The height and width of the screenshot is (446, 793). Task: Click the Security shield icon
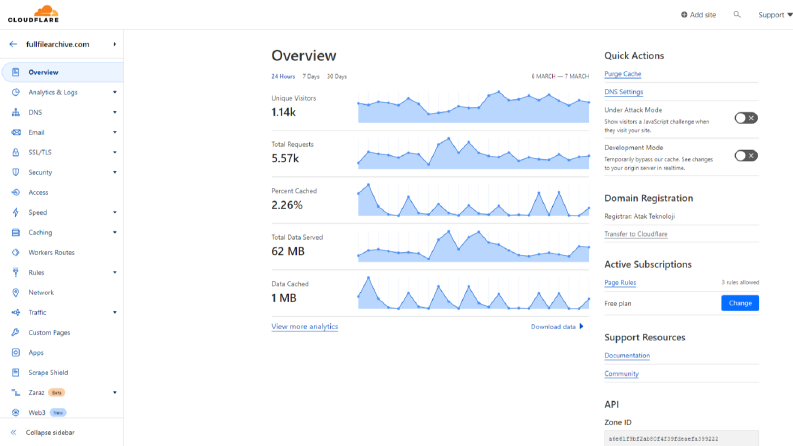coord(16,172)
